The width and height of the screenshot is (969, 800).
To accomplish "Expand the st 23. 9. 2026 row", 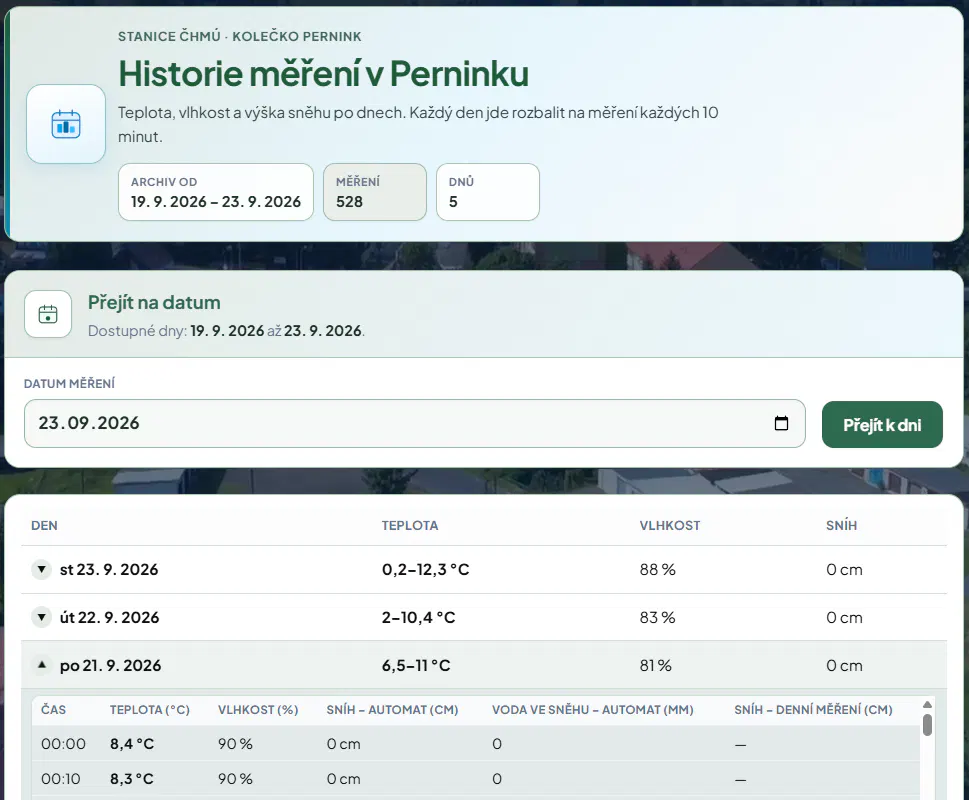I will click(41, 569).
